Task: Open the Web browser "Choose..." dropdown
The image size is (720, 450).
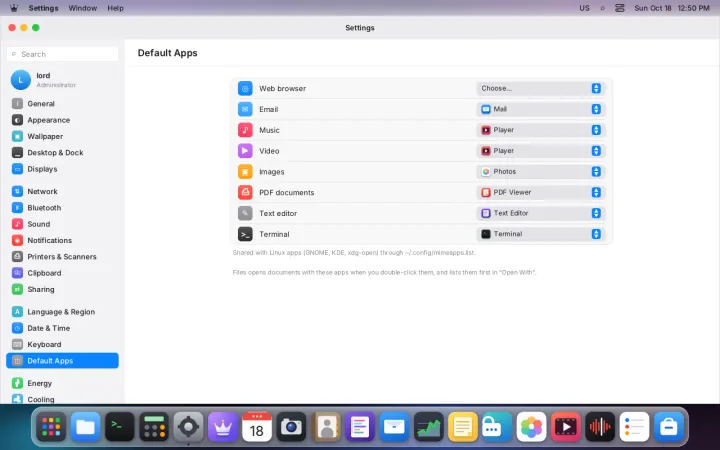Action: pos(540,88)
